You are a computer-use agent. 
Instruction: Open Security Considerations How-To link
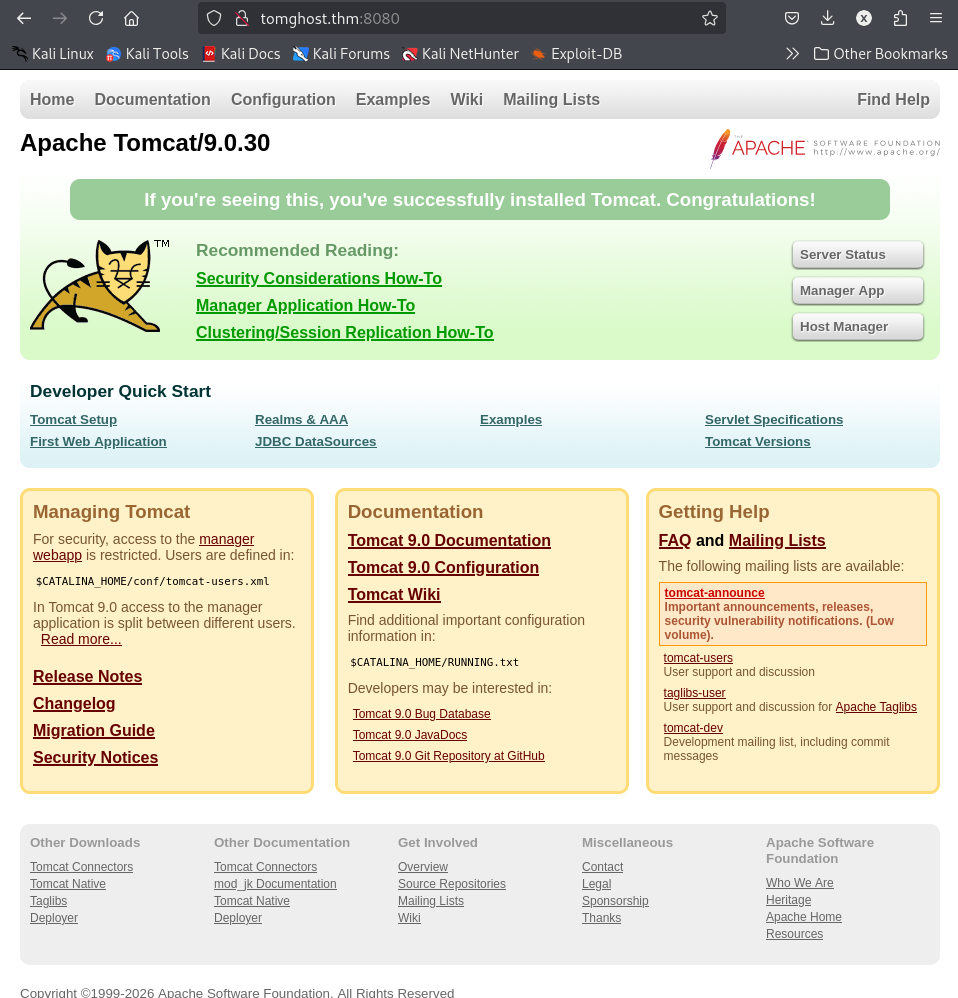319,279
